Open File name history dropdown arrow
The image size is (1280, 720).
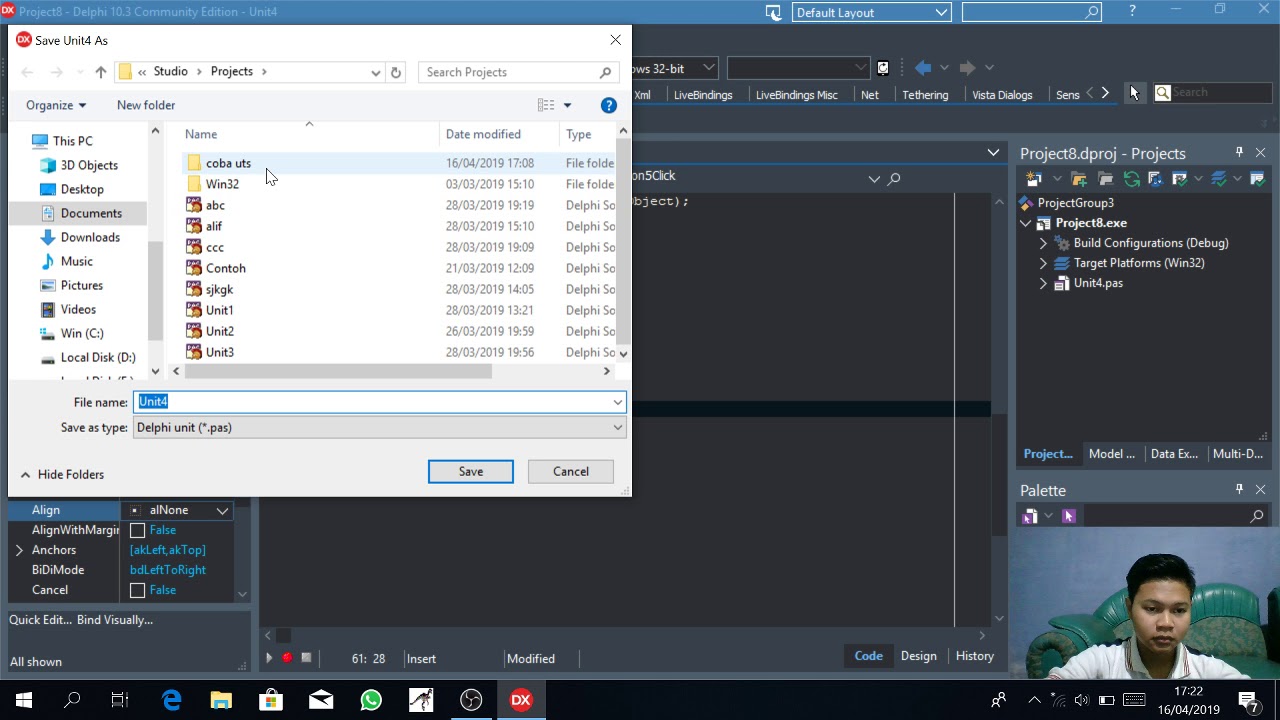(617, 402)
